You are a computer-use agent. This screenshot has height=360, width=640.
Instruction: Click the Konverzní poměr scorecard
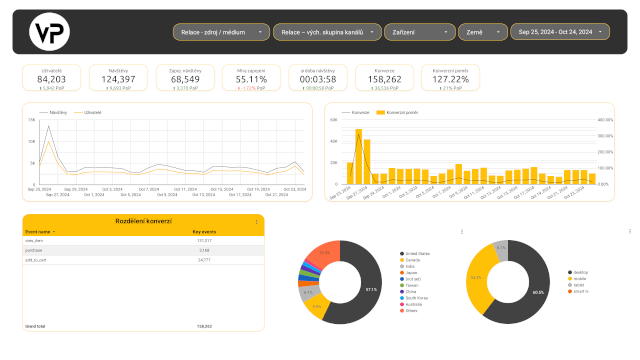451,78
